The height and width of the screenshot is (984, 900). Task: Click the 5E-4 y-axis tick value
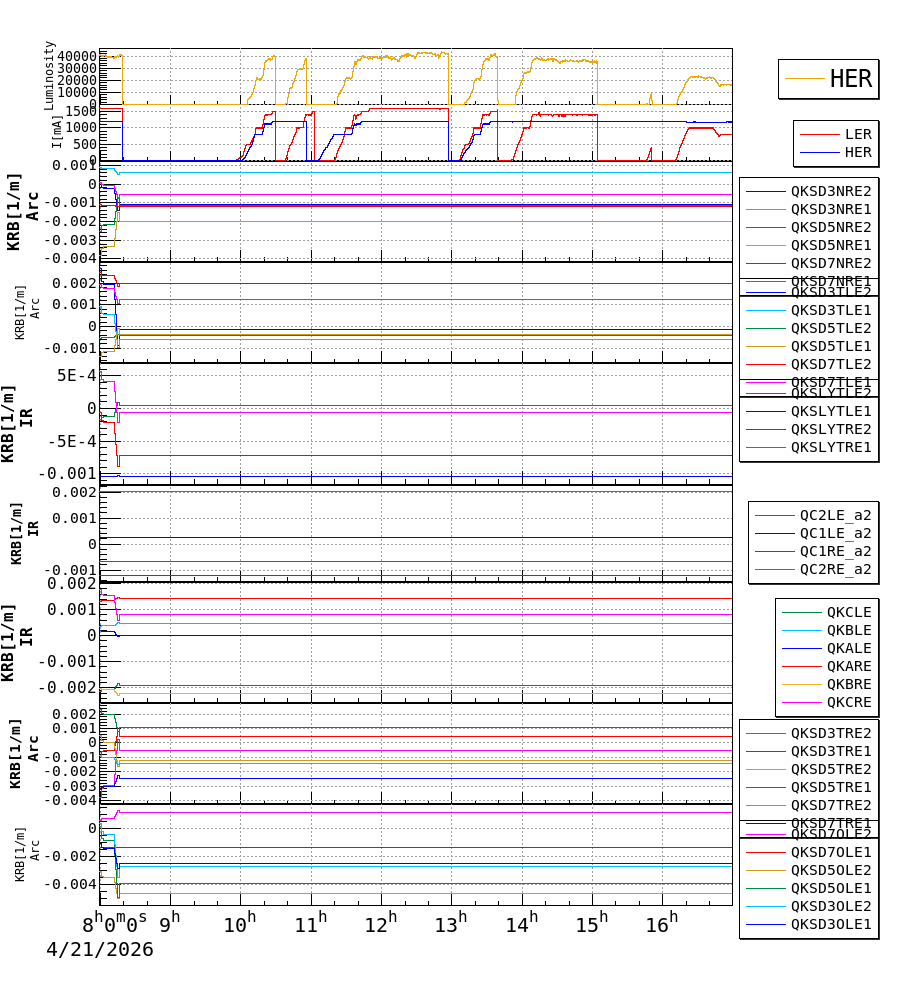click(x=77, y=376)
